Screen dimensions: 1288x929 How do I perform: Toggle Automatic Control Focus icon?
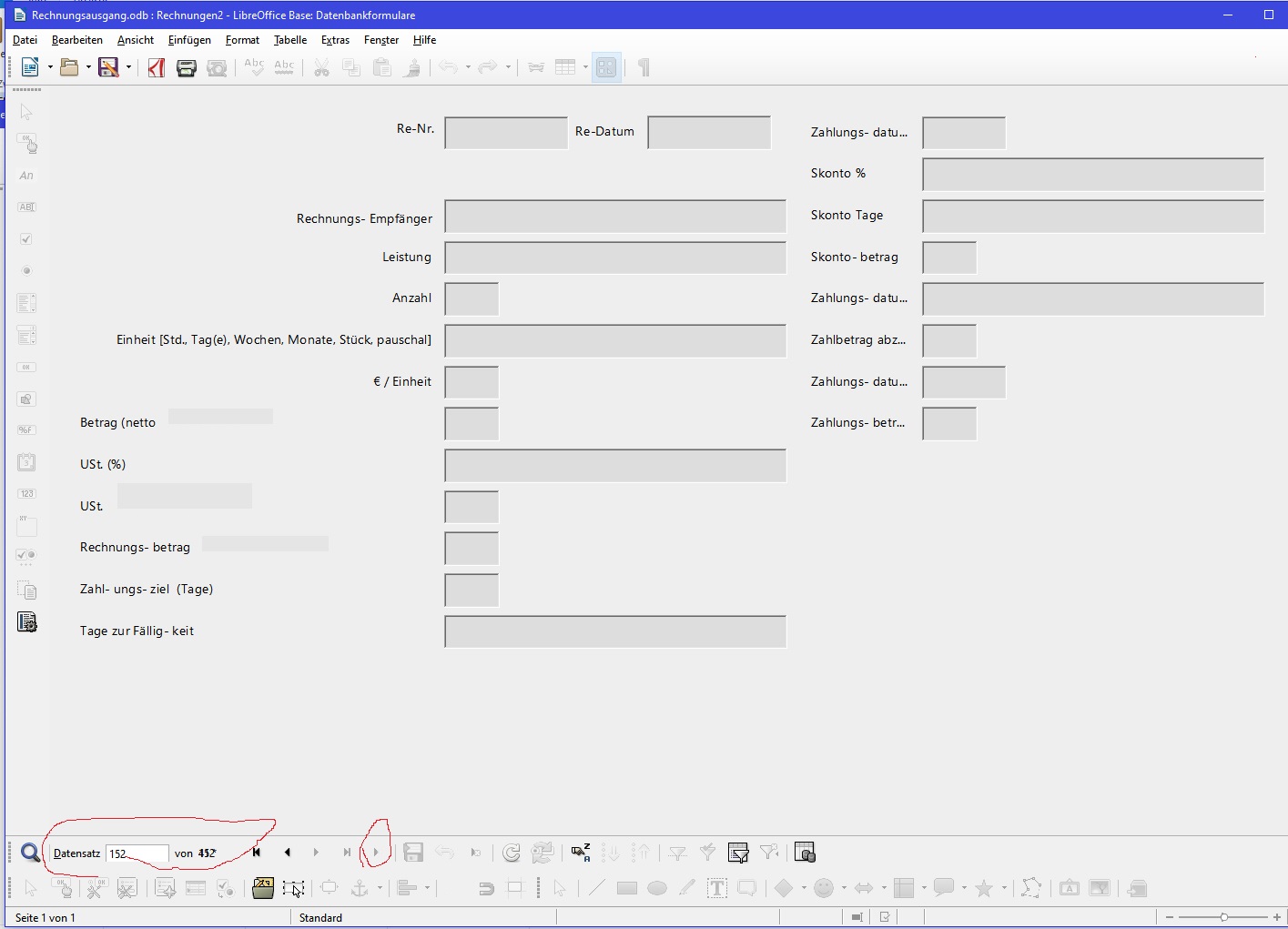pos(293,888)
